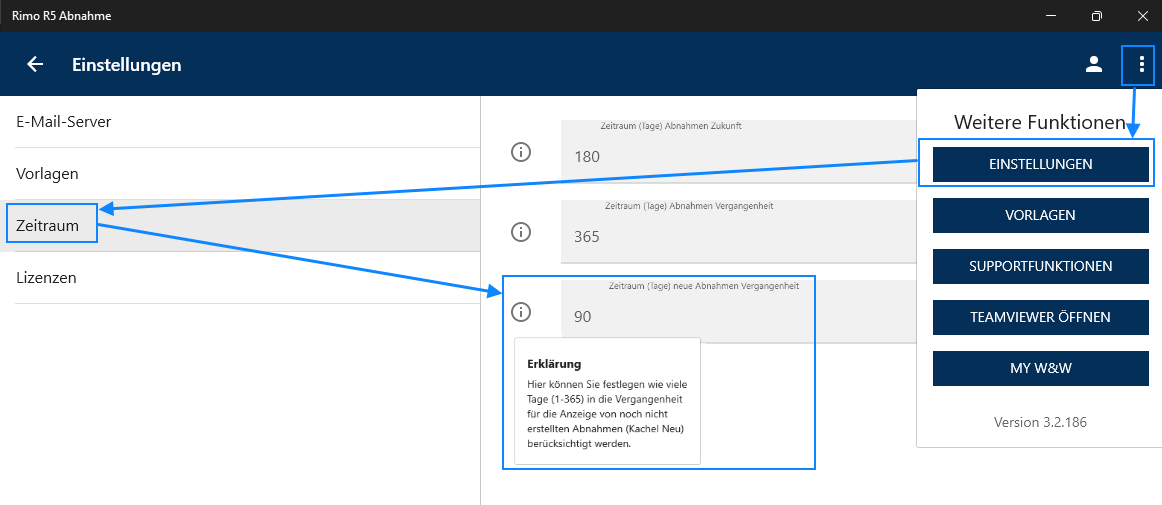Click the Einstellungen page title
Image resolution: width=1162 pixels, height=505 pixels.
pos(127,65)
